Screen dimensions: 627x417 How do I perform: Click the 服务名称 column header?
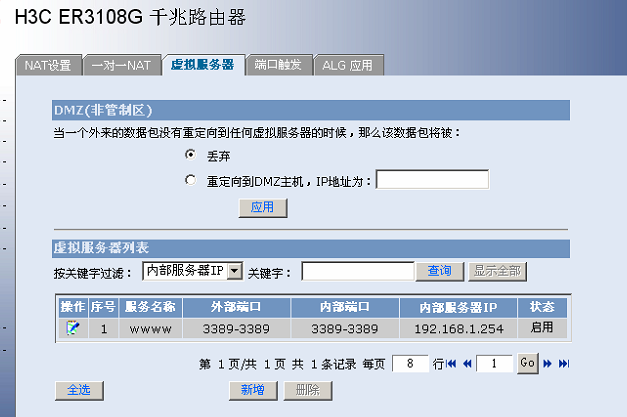(x=150, y=307)
